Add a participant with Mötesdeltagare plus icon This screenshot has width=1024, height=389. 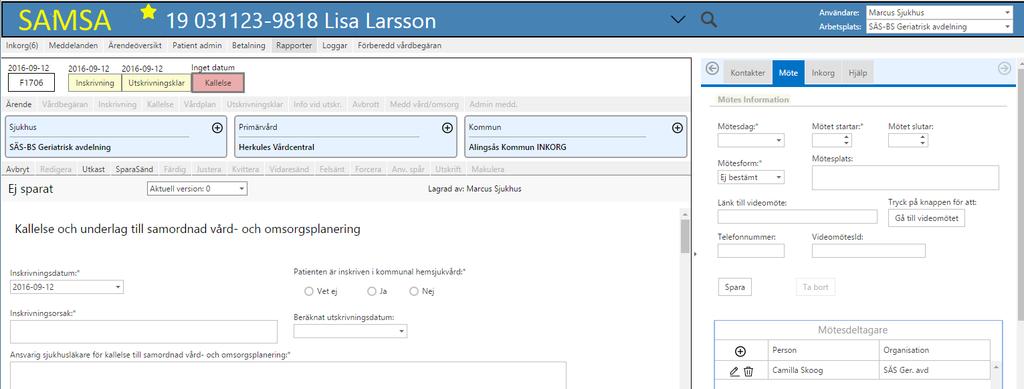coord(740,351)
